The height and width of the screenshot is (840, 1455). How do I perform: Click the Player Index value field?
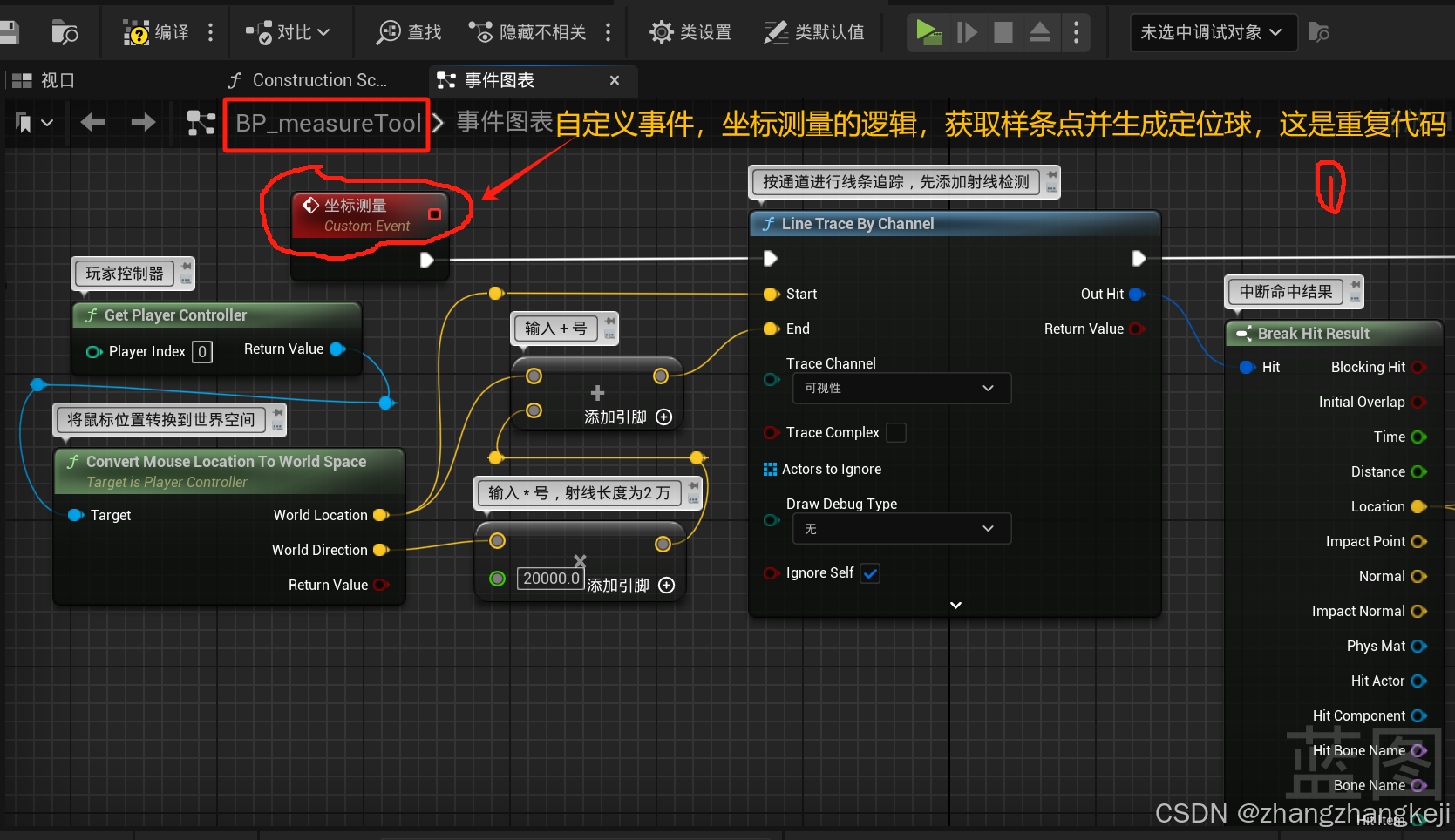202,352
